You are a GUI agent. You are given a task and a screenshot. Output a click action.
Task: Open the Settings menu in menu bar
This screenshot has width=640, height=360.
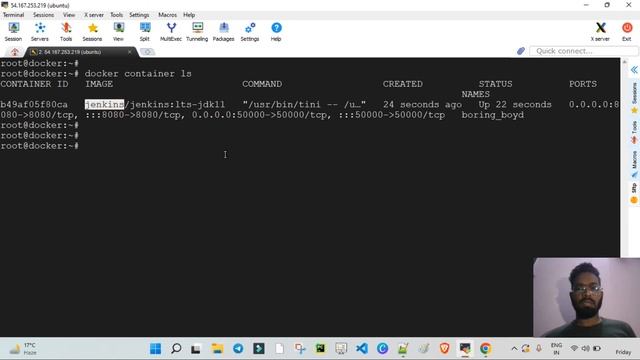139,15
